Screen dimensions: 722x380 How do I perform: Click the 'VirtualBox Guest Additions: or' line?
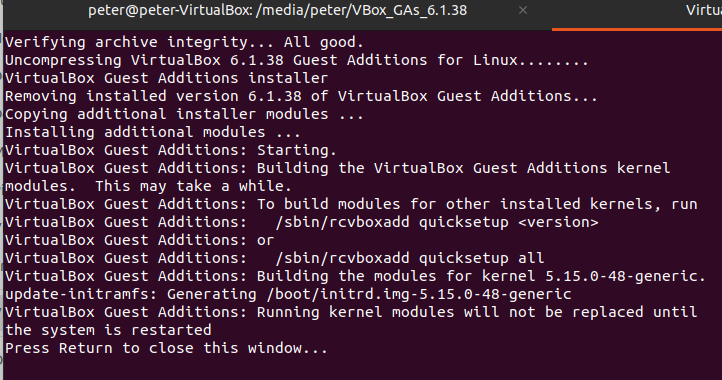(139, 240)
